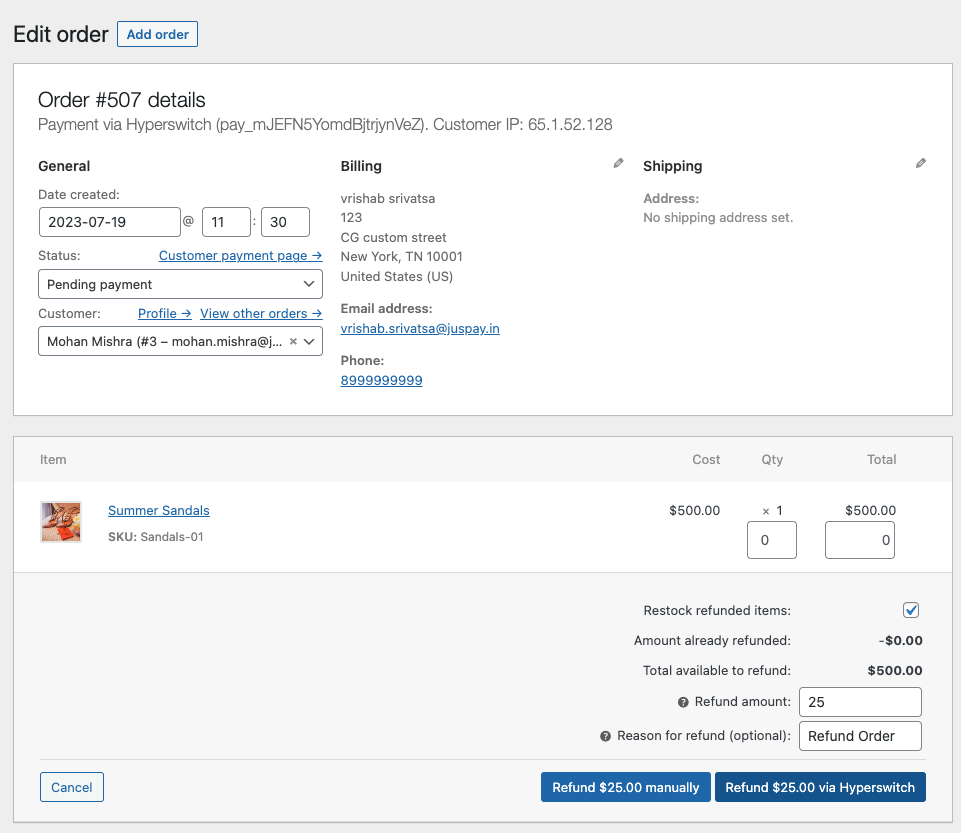Open View other orders link
The width and height of the screenshot is (961, 833).
click(260, 314)
